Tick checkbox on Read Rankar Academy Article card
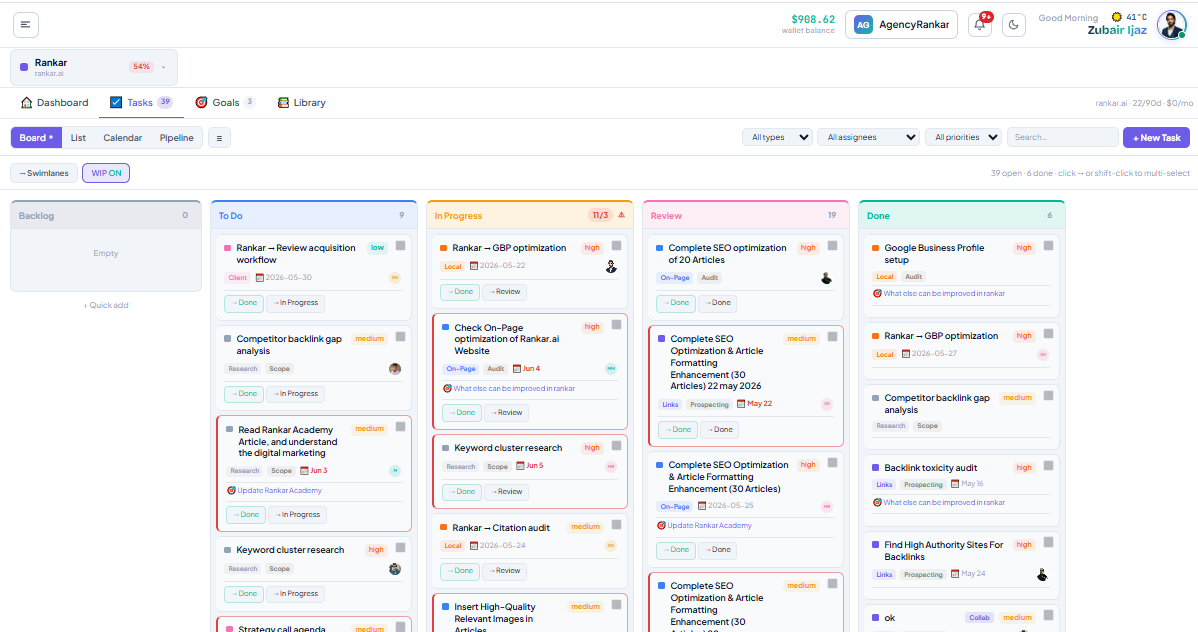 tap(400, 427)
